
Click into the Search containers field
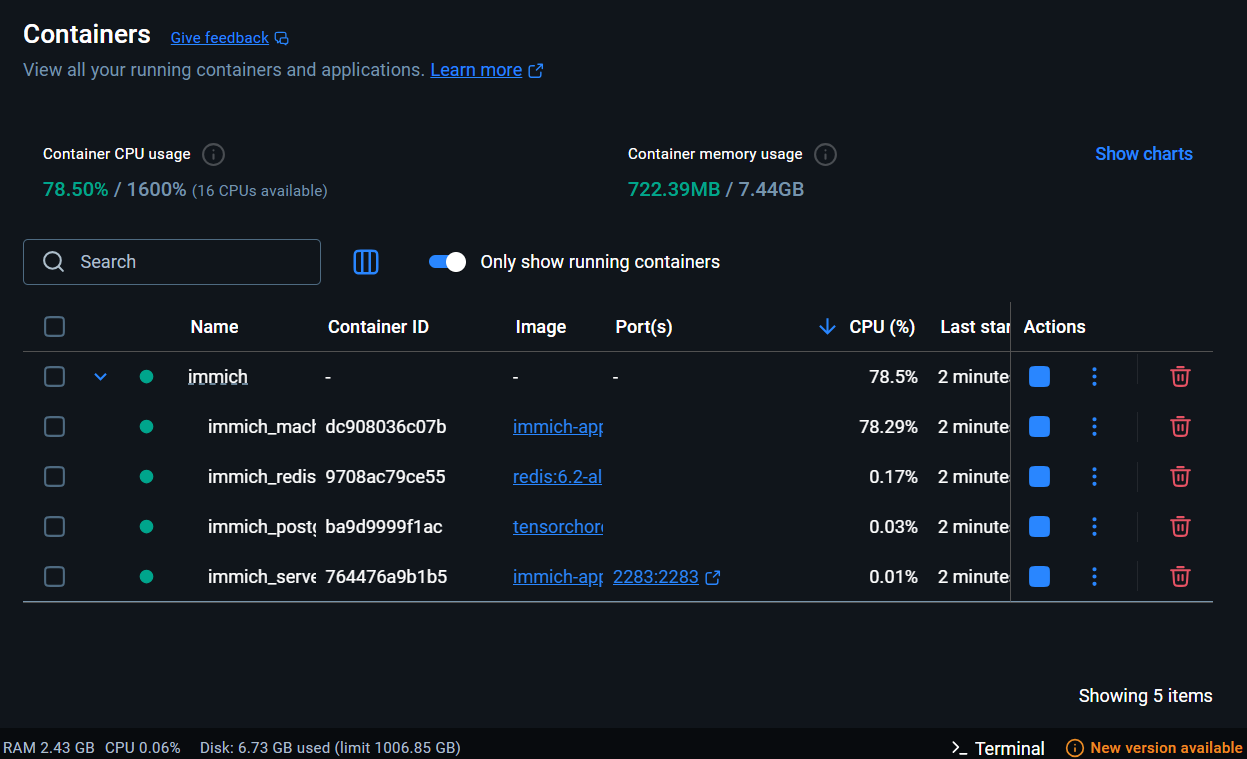(x=172, y=262)
